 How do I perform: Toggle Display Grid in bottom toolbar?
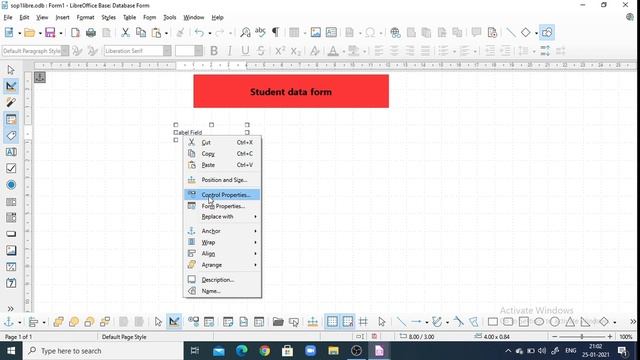tap(332, 322)
